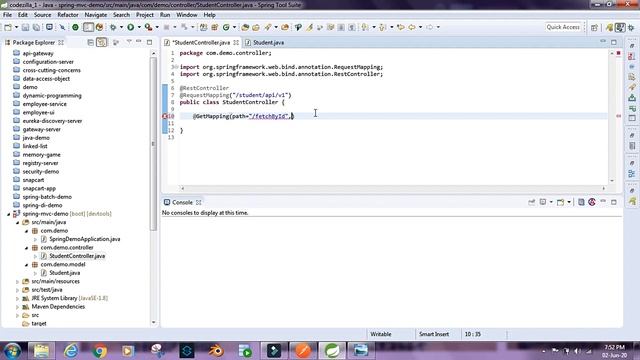This screenshot has height=360, width=640.
Task: Expand the Maven Dependencies node
Action: [18, 307]
